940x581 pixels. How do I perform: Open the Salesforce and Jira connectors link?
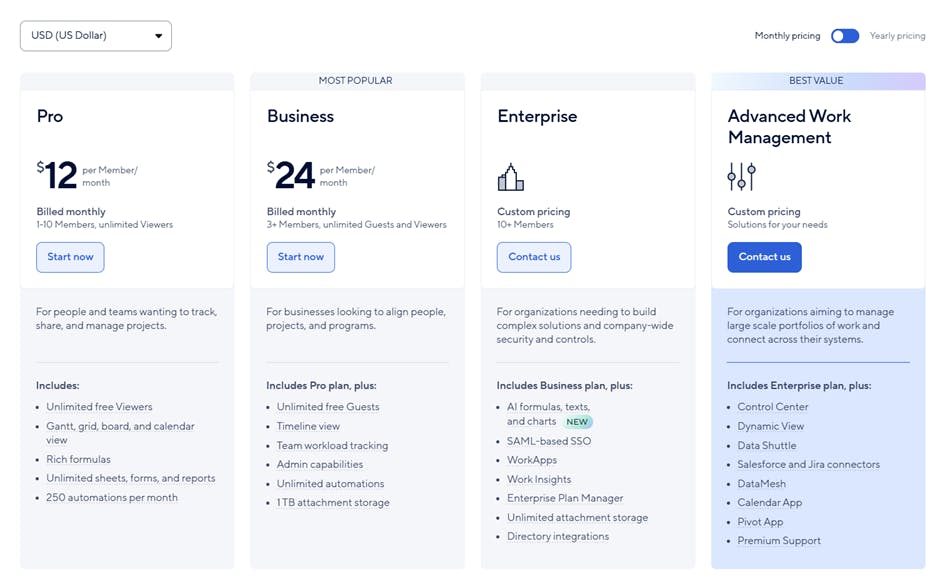(808, 464)
